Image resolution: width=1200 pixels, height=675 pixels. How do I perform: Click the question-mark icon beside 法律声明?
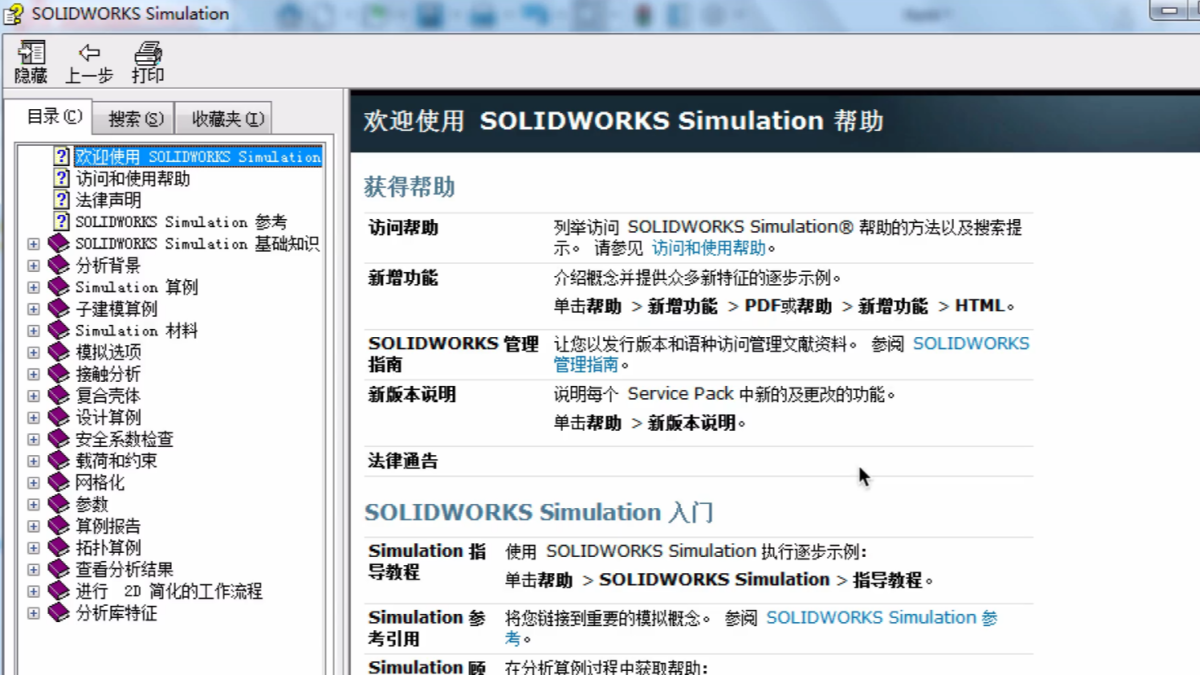[x=62, y=200]
